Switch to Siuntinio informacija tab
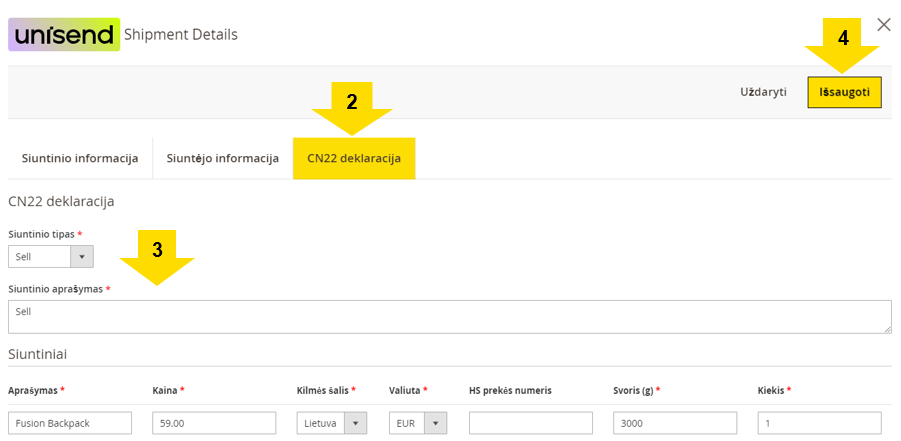 tap(80, 159)
